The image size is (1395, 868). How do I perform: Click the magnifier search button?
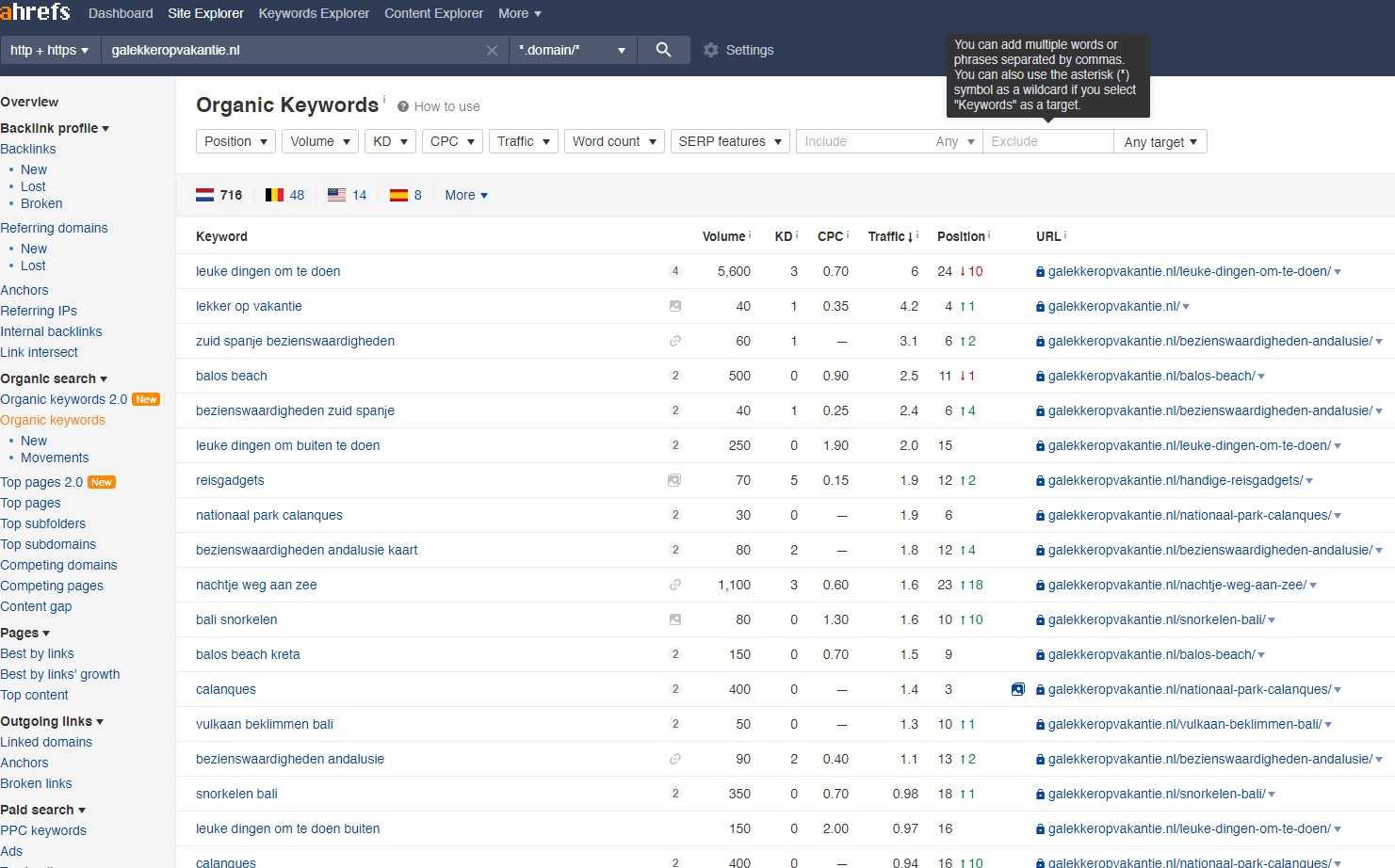[663, 50]
